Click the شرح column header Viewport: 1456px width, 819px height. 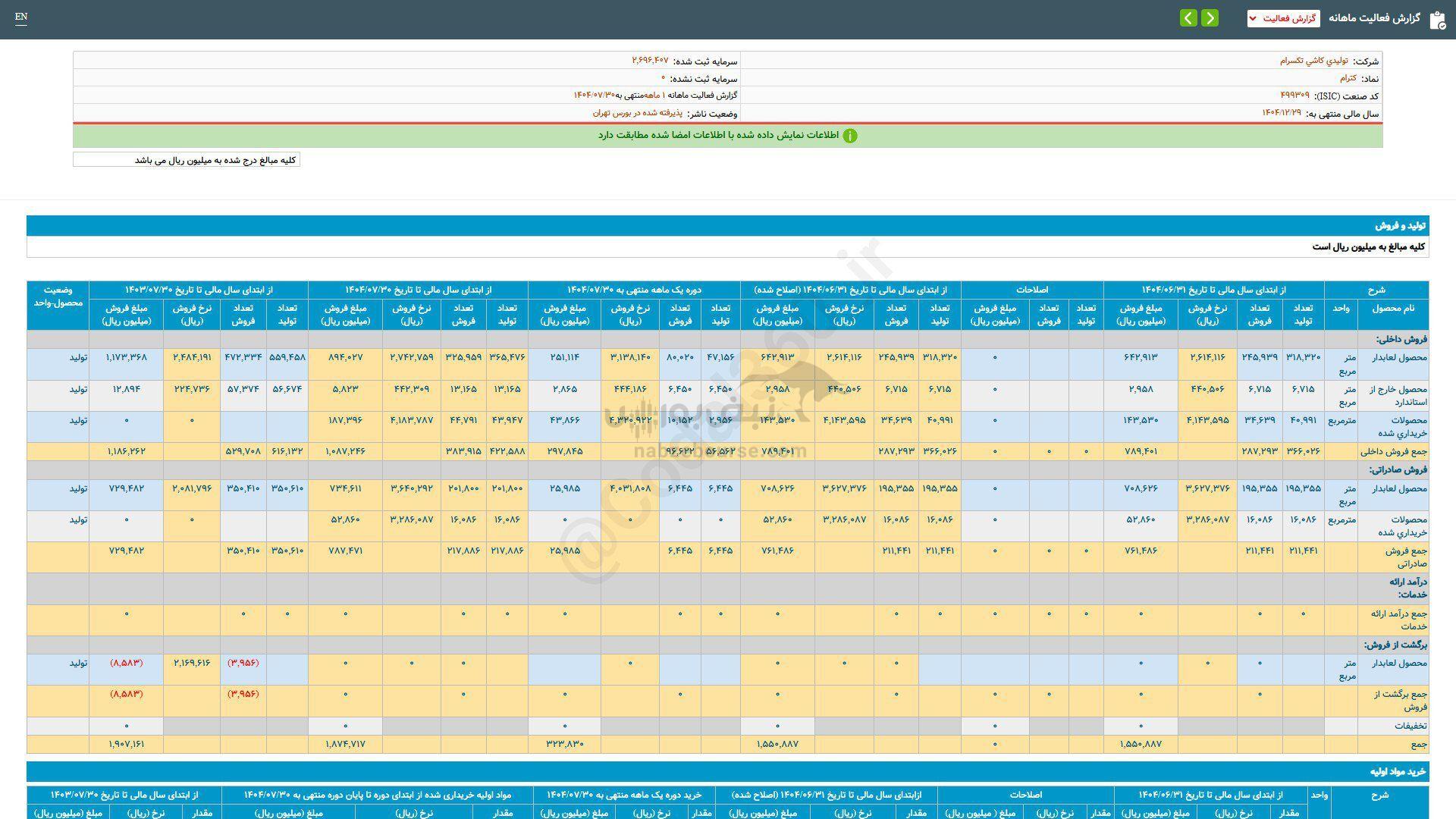pyautogui.click(x=1376, y=290)
